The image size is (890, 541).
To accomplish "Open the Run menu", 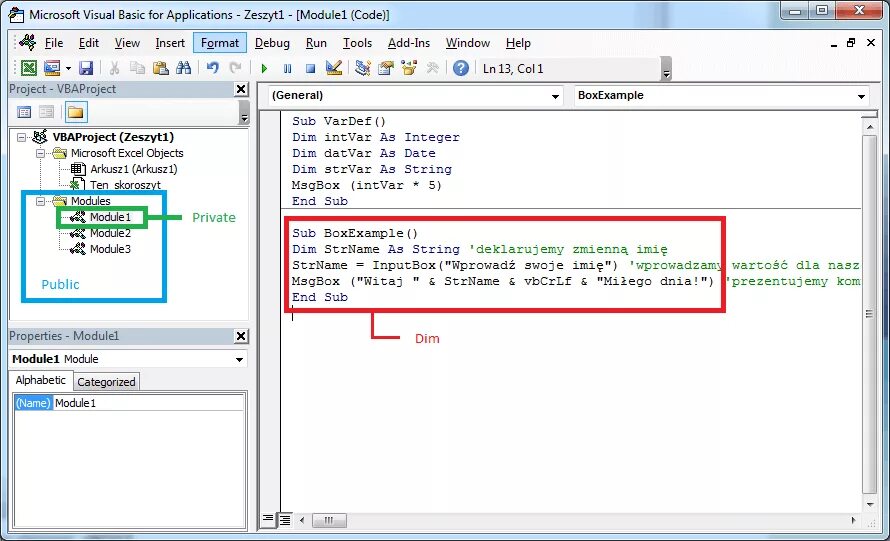I will [316, 43].
